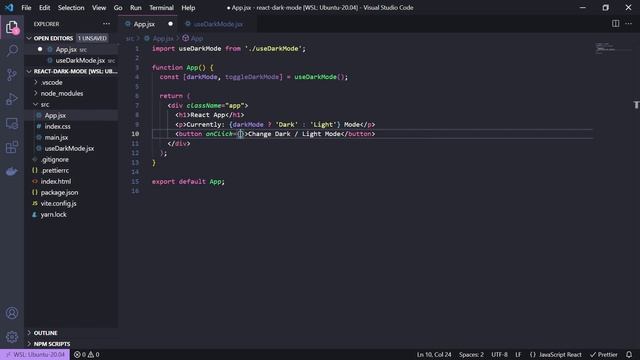Click the useDarkMode import statement line
This screenshot has width=640, height=360.
point(229,49)
